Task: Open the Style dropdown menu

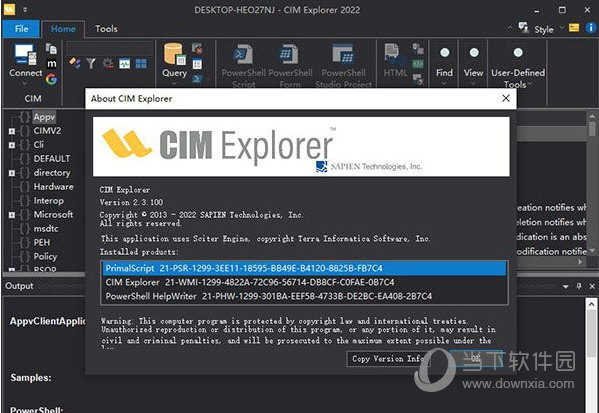Action: tap(548, 29)
